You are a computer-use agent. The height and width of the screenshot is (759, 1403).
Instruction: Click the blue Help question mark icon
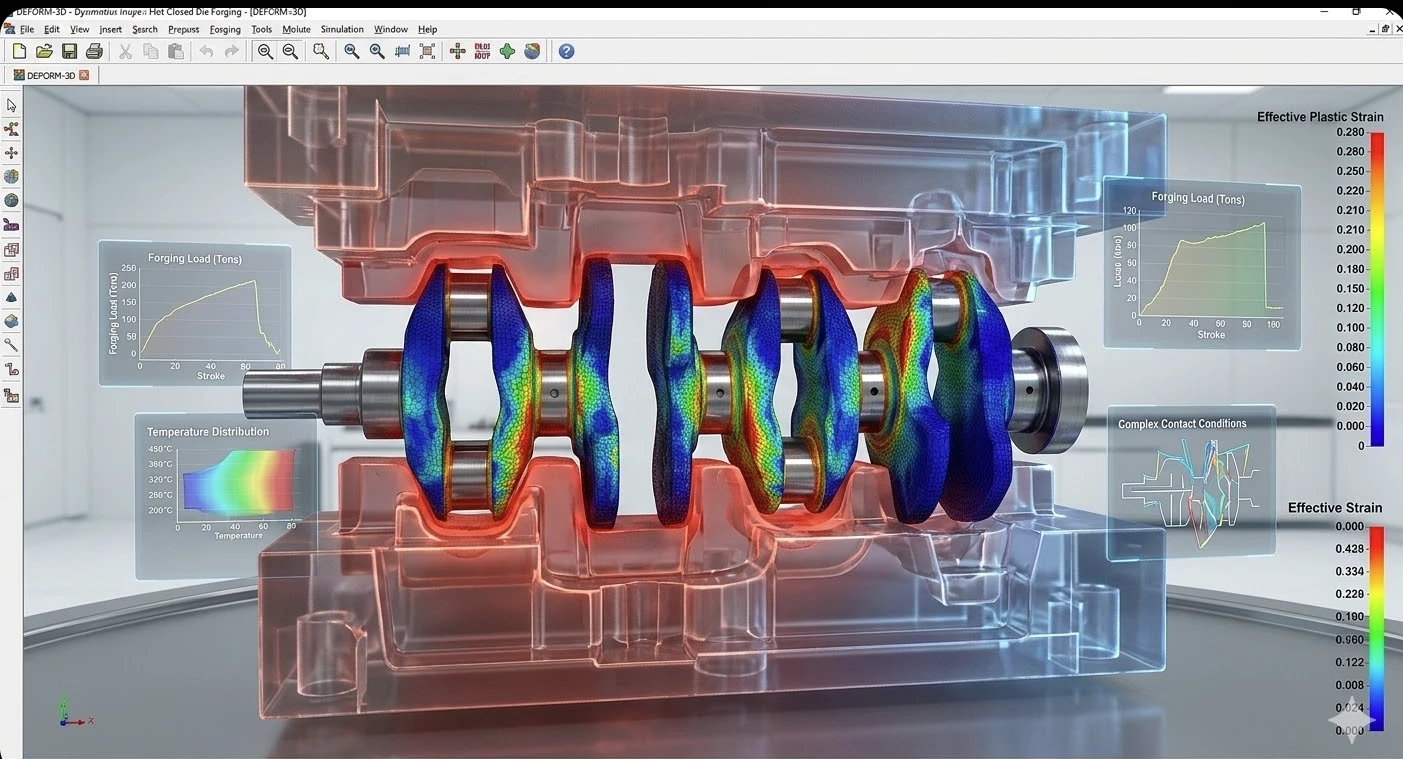tap(566, 51)
